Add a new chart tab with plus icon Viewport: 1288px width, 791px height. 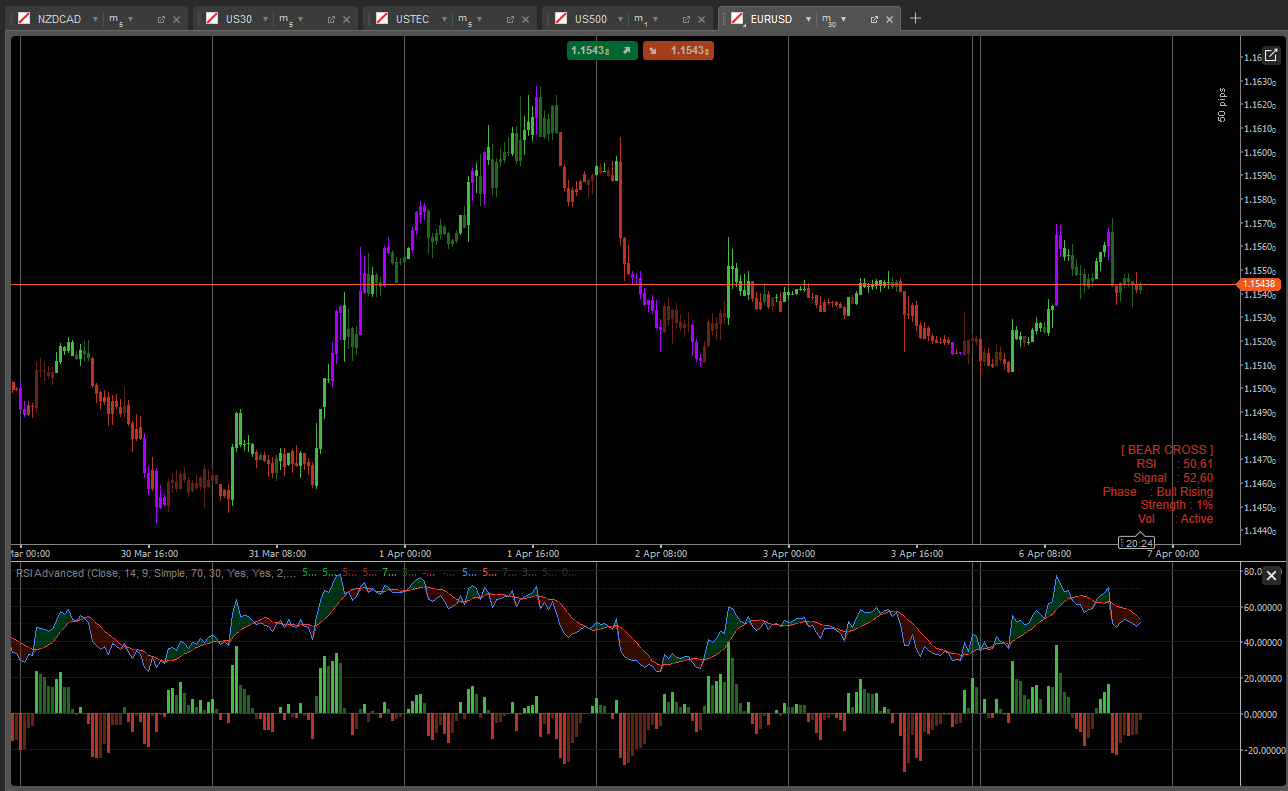point(915,18)
